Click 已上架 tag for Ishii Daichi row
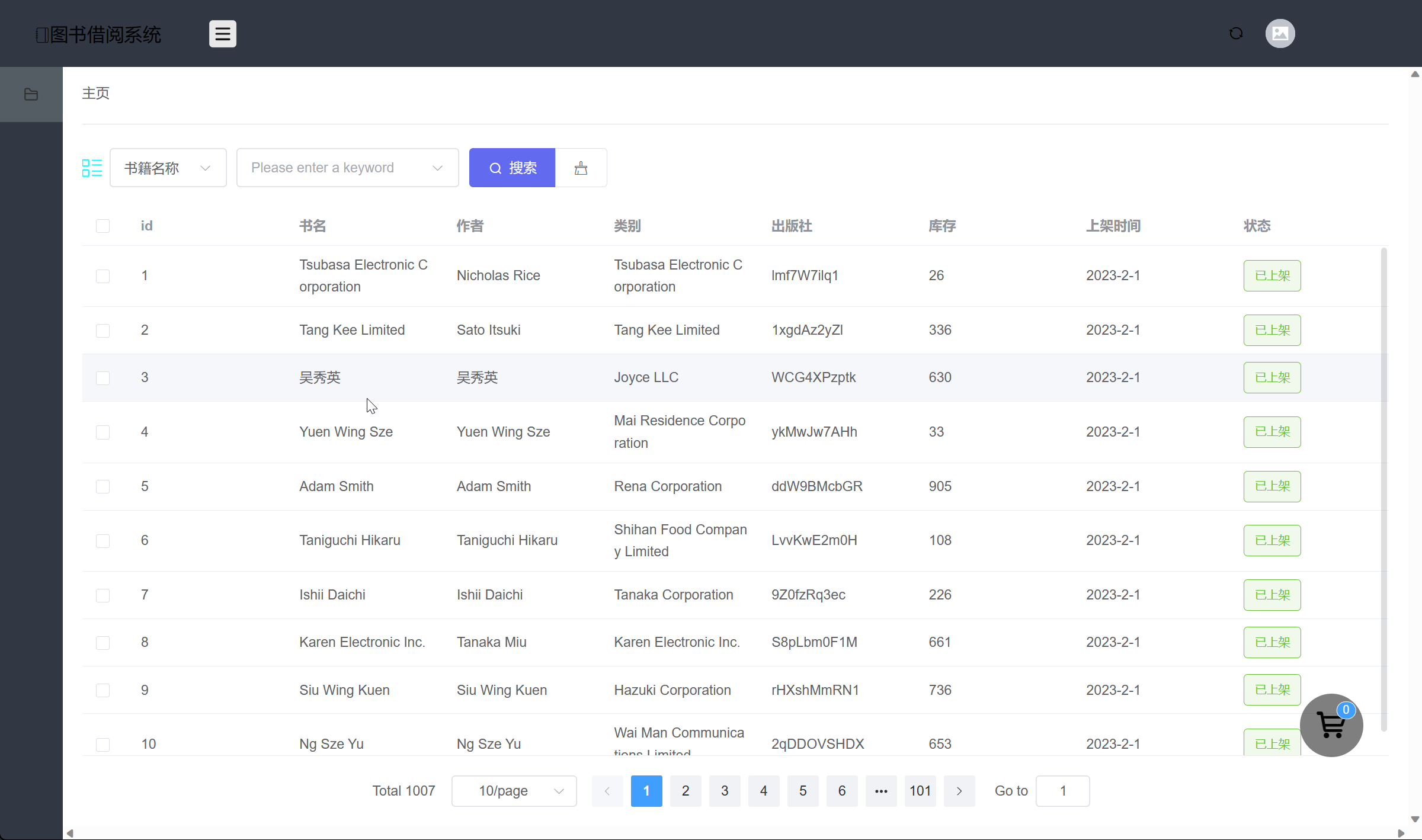Image resolution: width=1422 pixels, height=840 pixels. (1272, 595)
